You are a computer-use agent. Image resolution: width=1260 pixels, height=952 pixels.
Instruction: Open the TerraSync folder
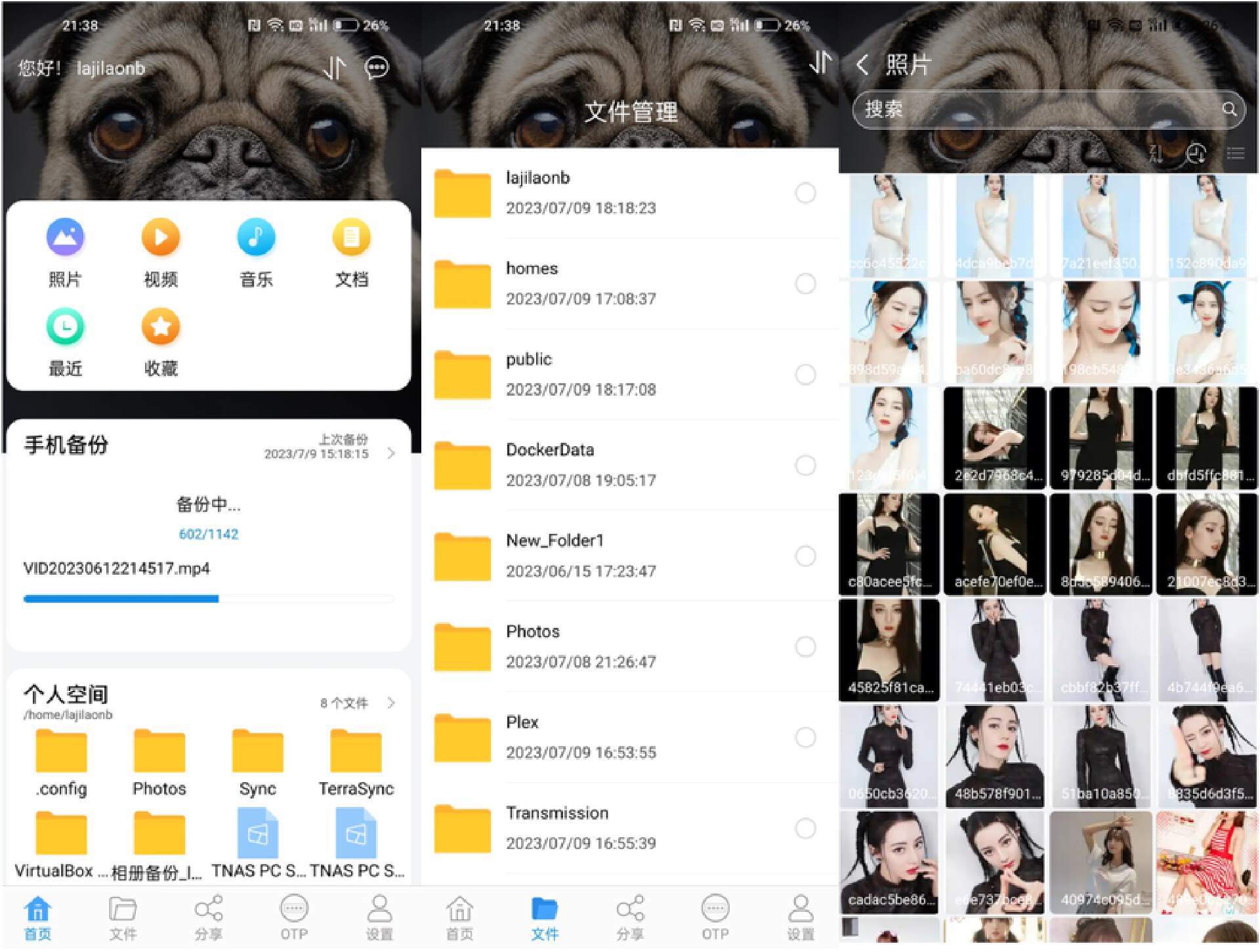pos(356,753)
